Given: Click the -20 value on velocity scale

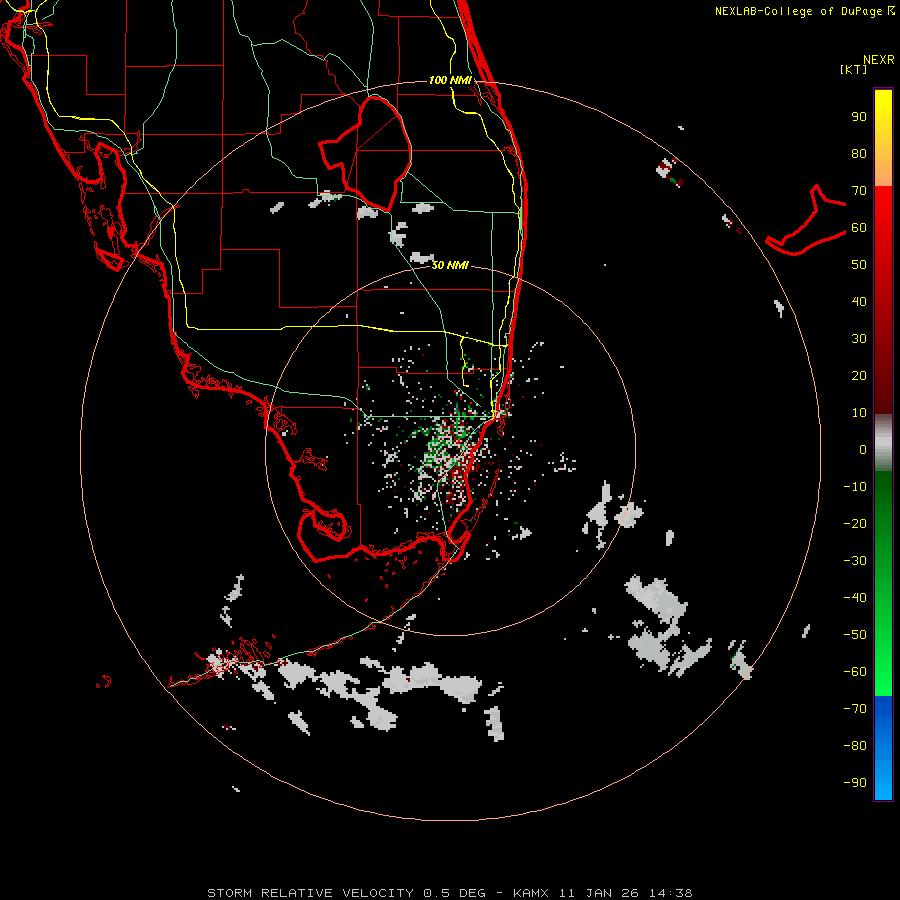Looking at the screenshot, I should [855, 524].
